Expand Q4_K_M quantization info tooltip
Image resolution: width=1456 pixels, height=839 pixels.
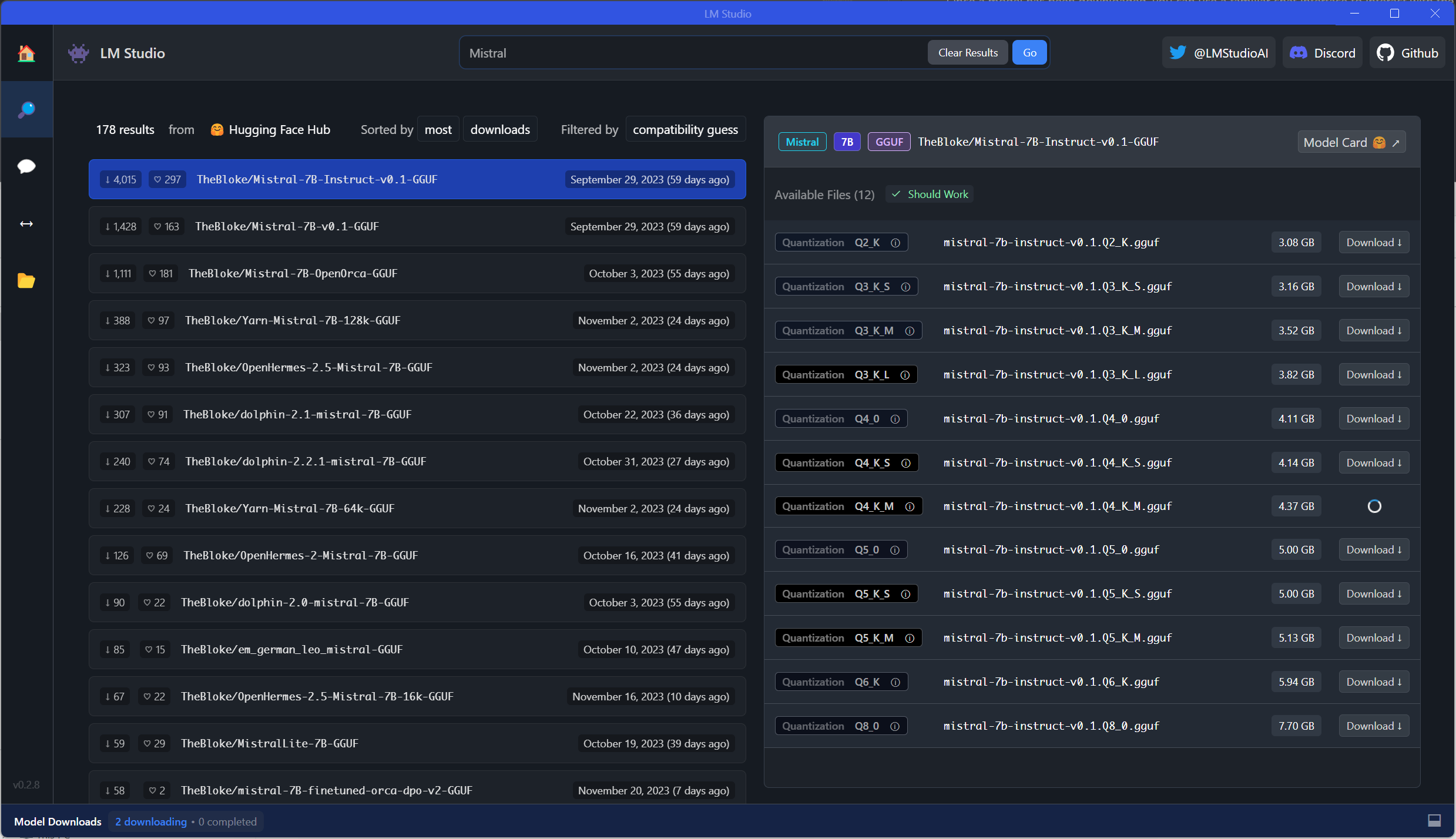[x=908, y=506]
